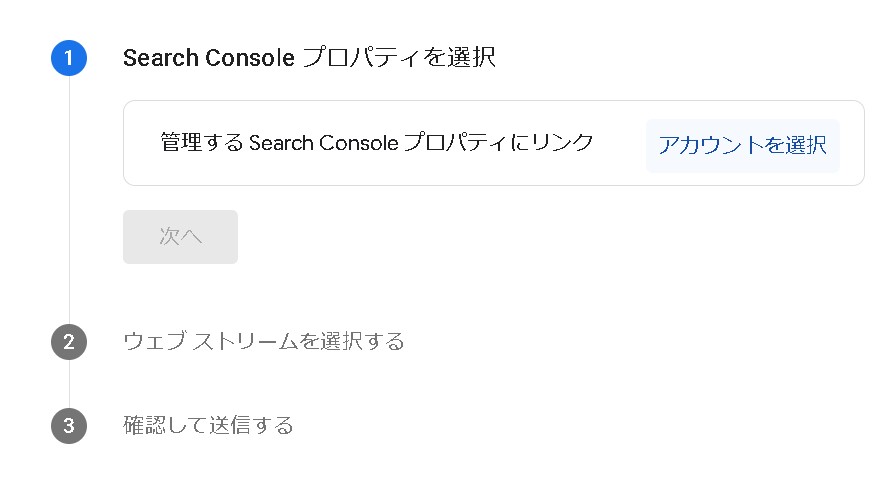Click 確認して at the start of the step 3 label
895x493 pixels.
coord(165,425)
